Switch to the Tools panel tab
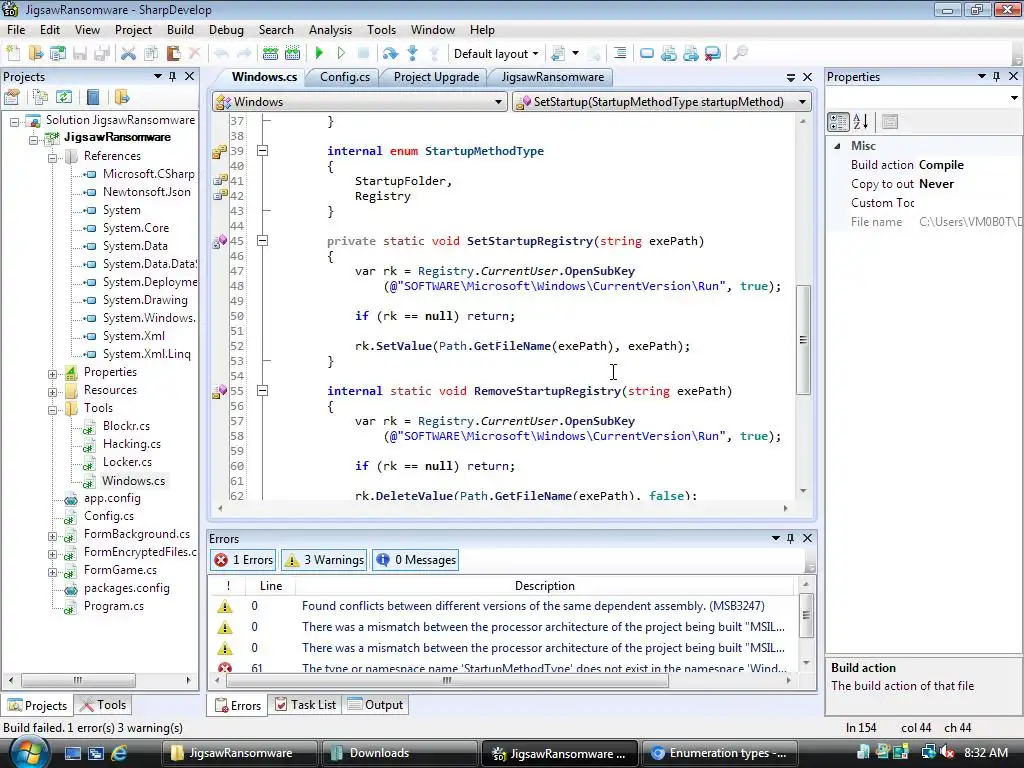 pos(103,705)
